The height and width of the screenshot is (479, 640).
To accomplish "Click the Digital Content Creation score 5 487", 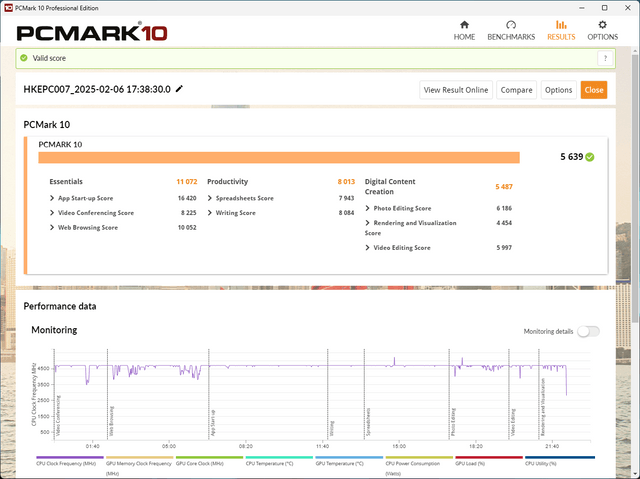I will (x=504, y=187).
